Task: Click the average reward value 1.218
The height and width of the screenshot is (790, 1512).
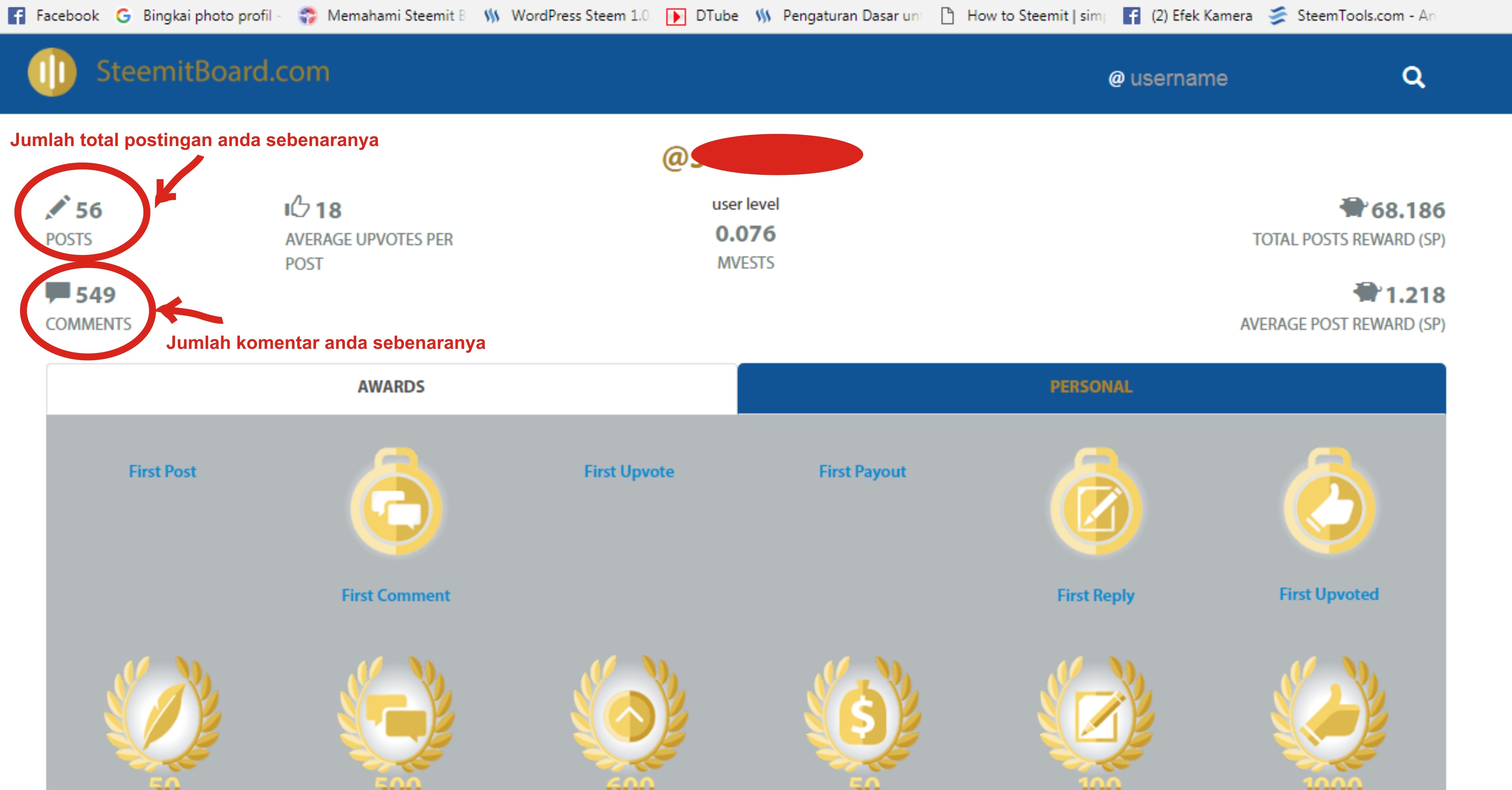Action: [1415, 295]
